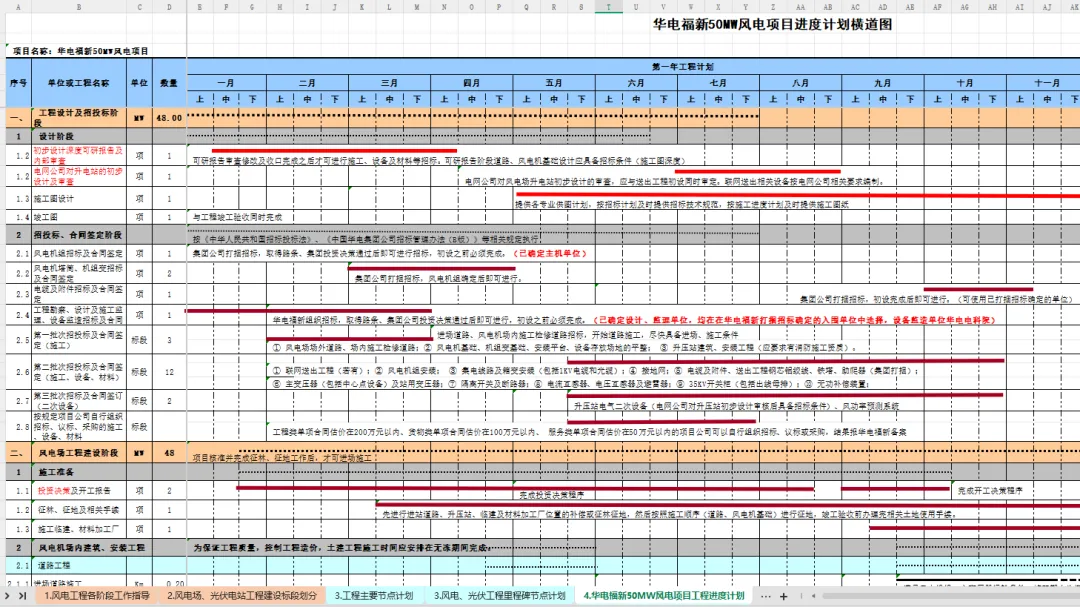Switch to tab 2.风电场、光伏电站工程建设标段划分

pyautogui.click(x=242, y=596)
